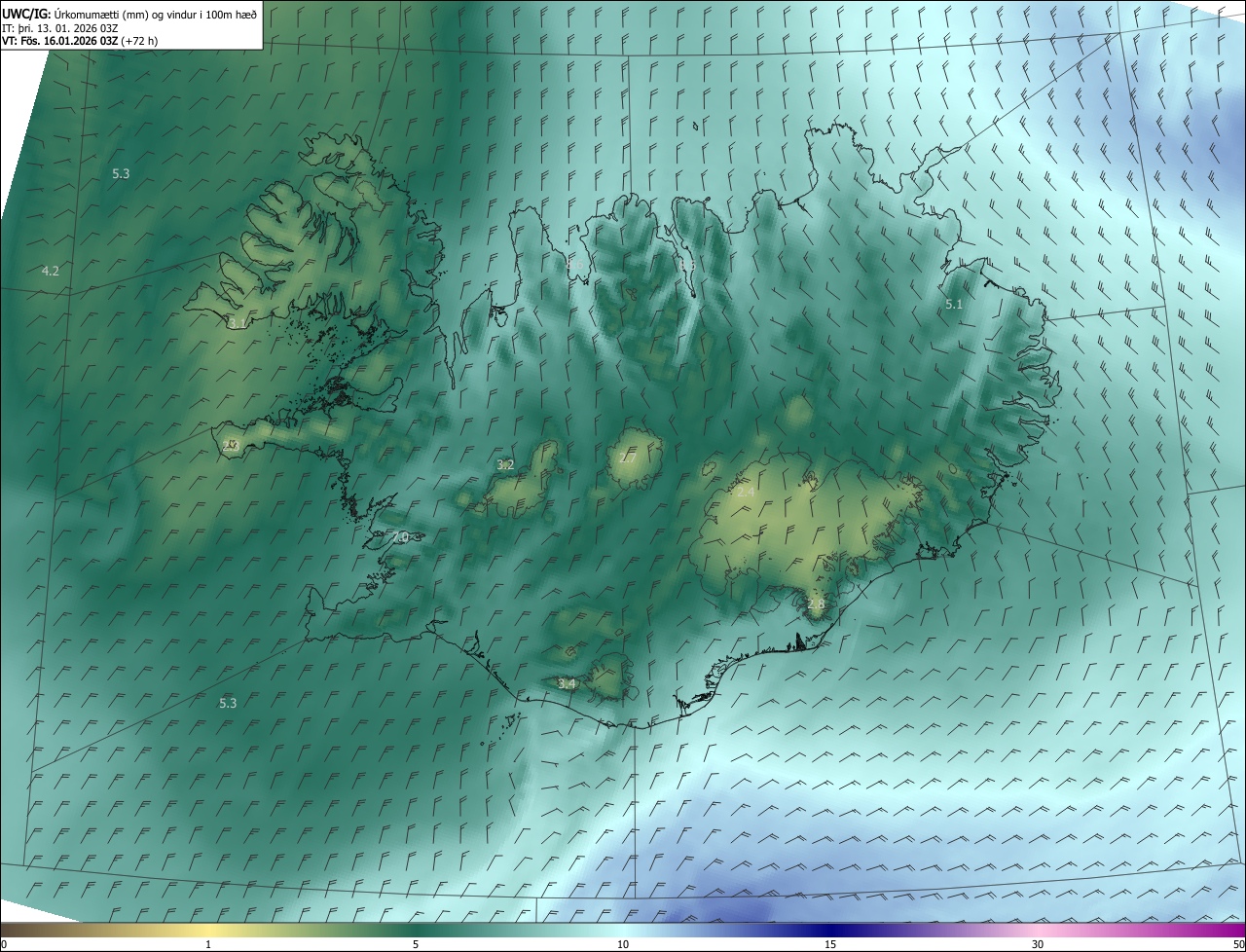The image size is (1246, 952).
Task: Click the 5.3 value southwest of Reykjanes
Action: coord(228,703)
